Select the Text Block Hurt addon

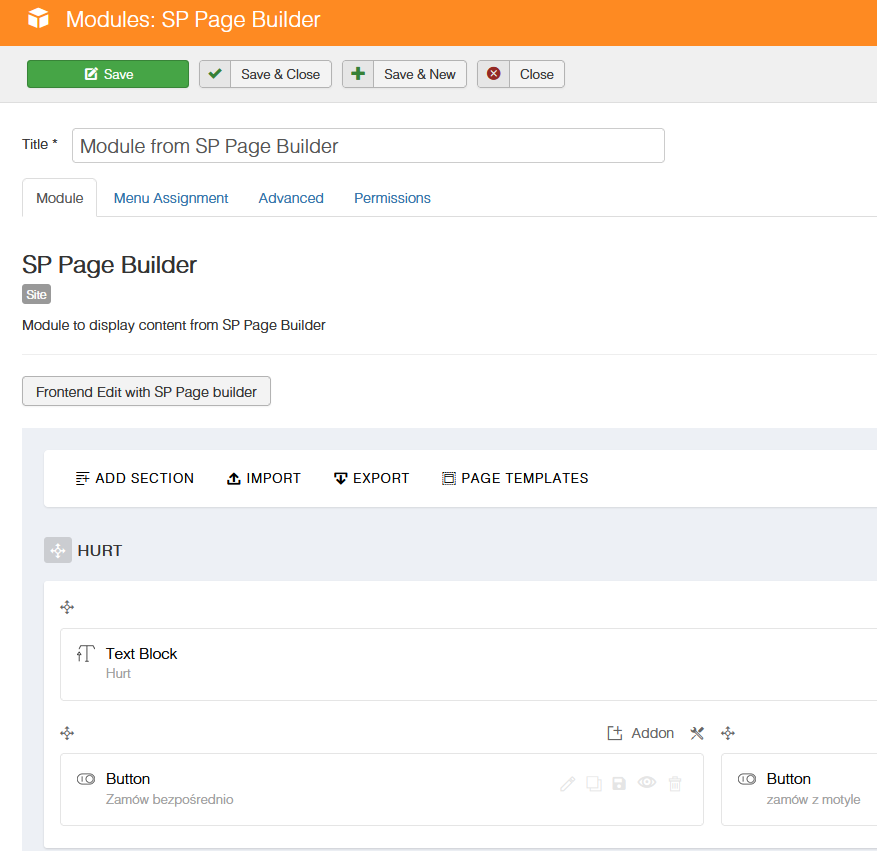[x=469, y=664]
